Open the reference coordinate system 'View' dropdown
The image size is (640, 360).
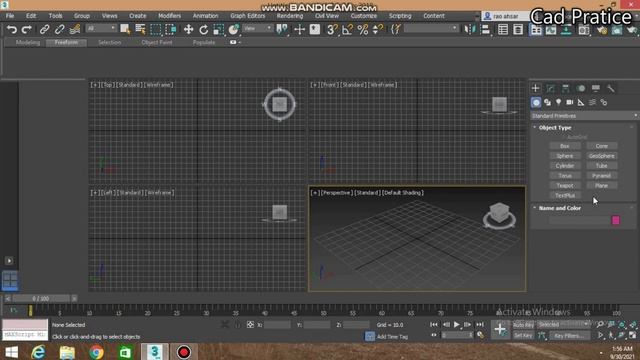click(x=258, y=28)
